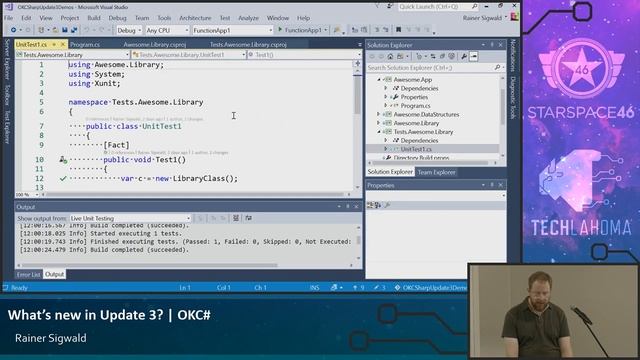
Task: Click Categorized icon in Properties panel
Action: pos(371,205)
